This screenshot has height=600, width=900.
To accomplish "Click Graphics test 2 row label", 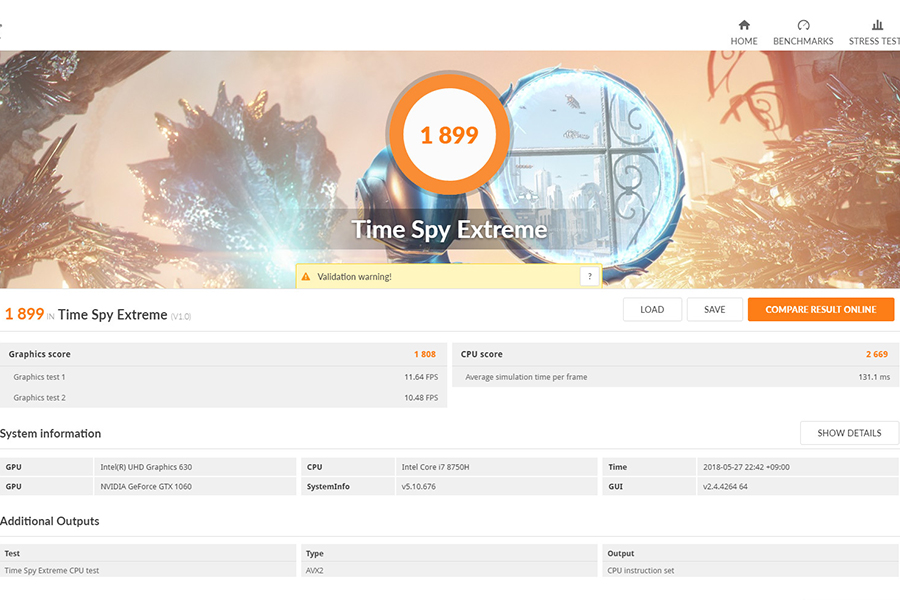I will point(40,398).
